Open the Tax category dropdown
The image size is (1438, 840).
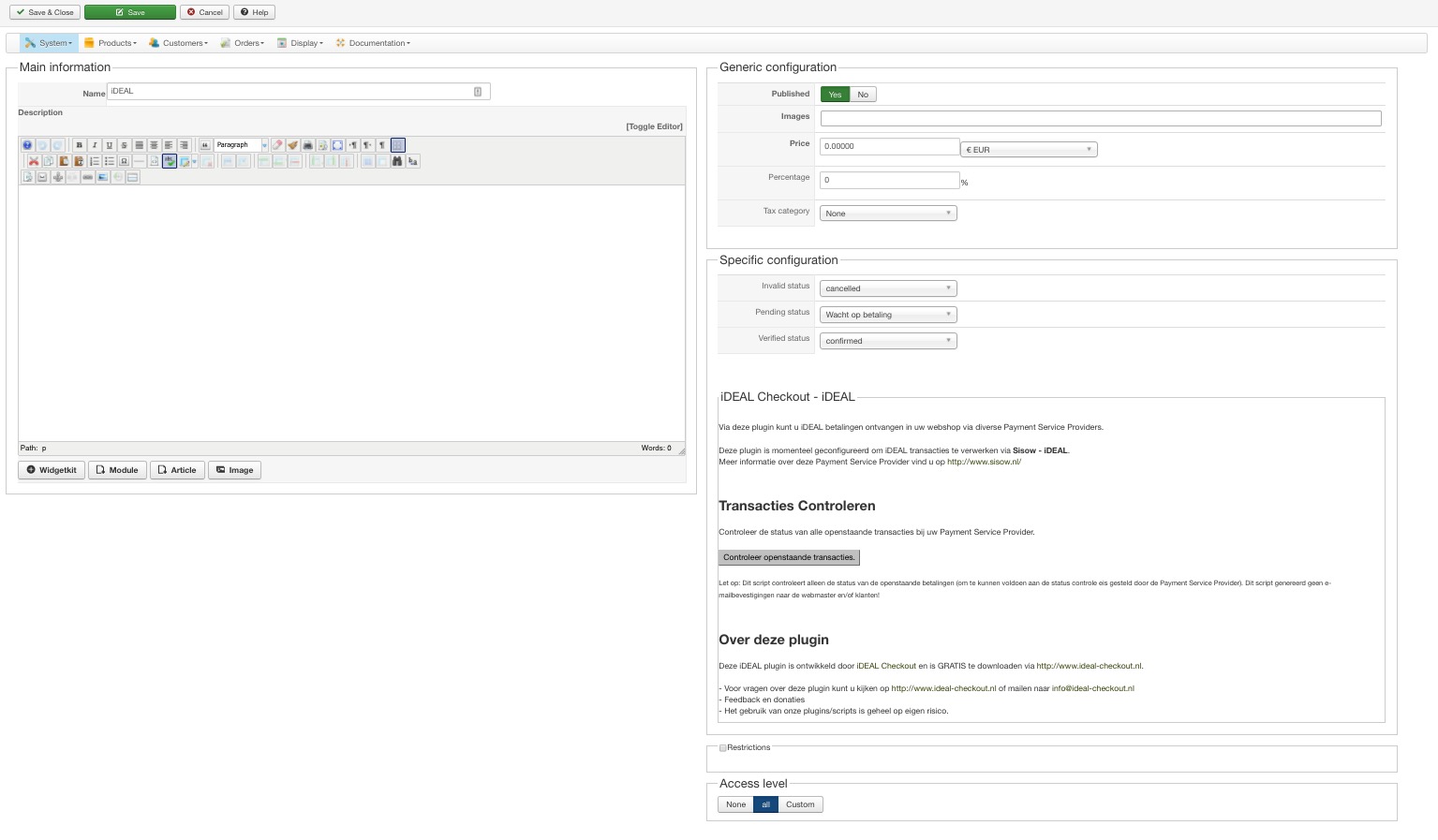tap(888, 214)
